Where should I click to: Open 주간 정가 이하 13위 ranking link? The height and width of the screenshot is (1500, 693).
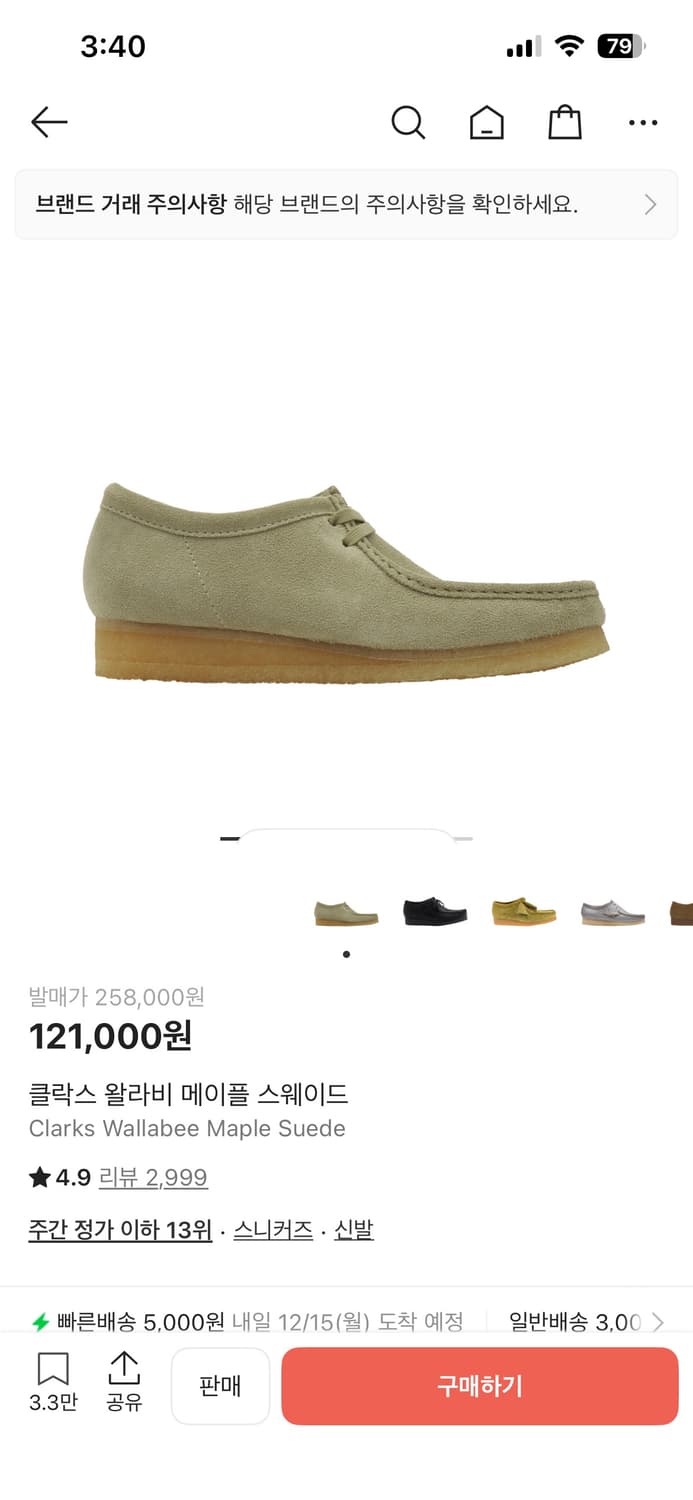click(120, 1230)
